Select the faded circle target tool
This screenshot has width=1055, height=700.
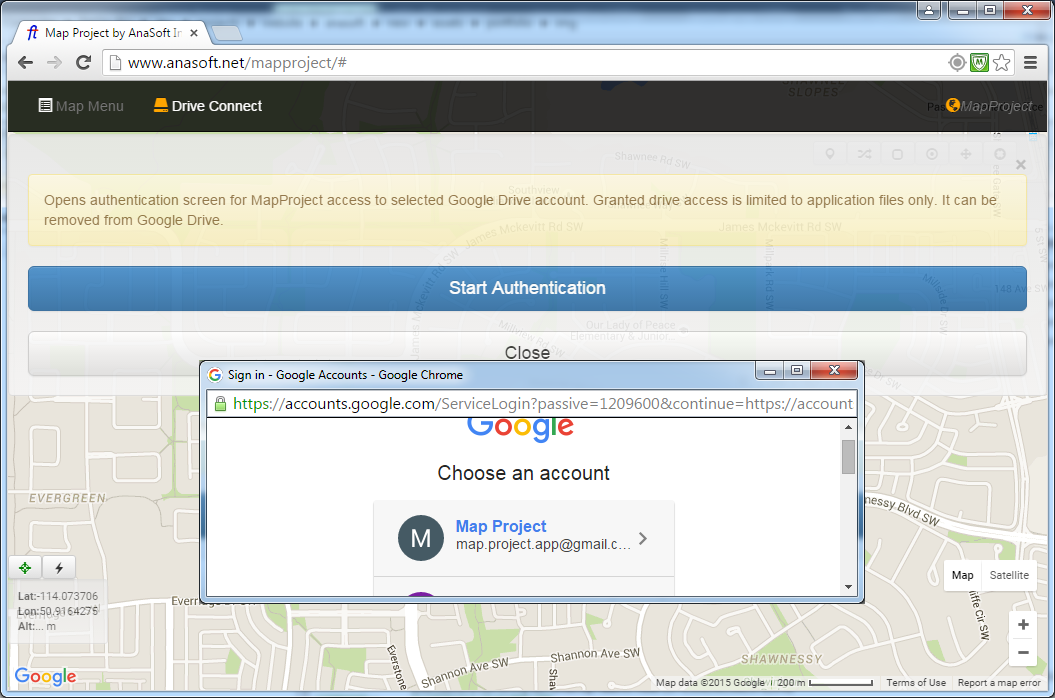coord(932,154)
